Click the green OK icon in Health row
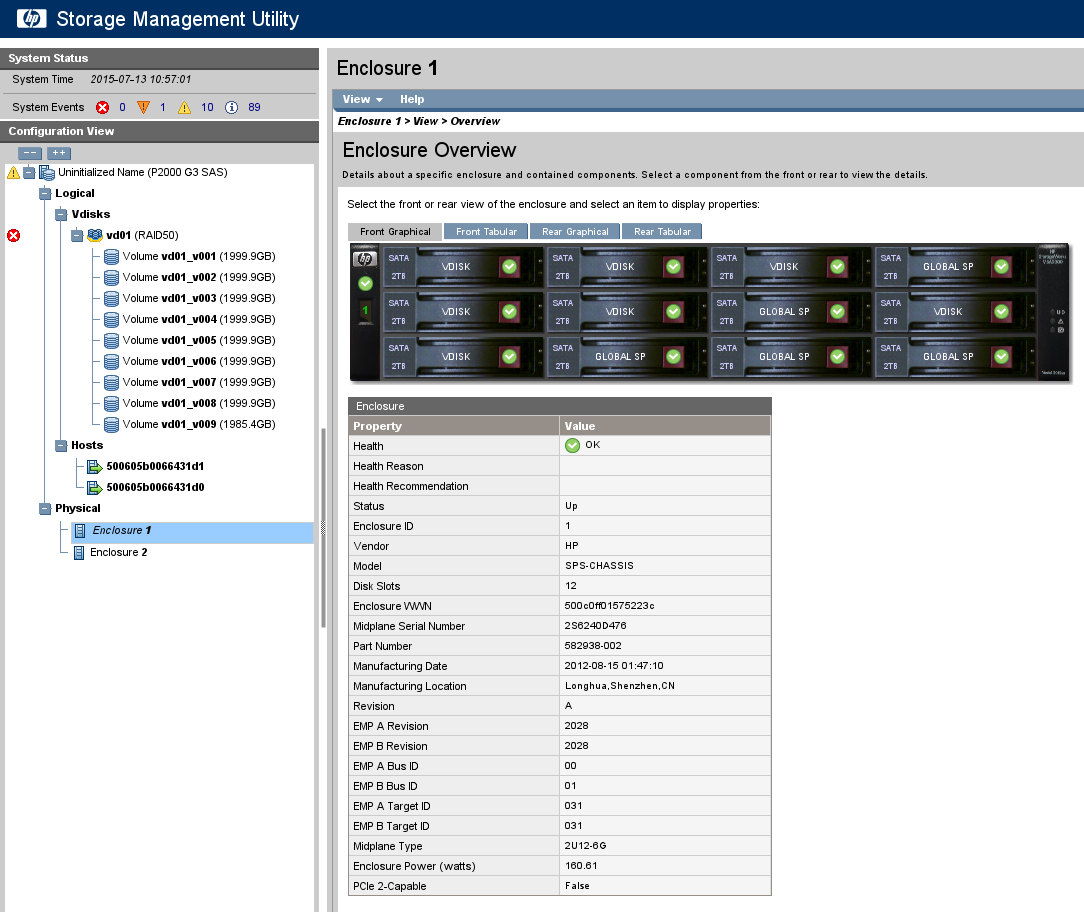The height and width of the screenshot is (912, 1084). (x=572, y=445)
